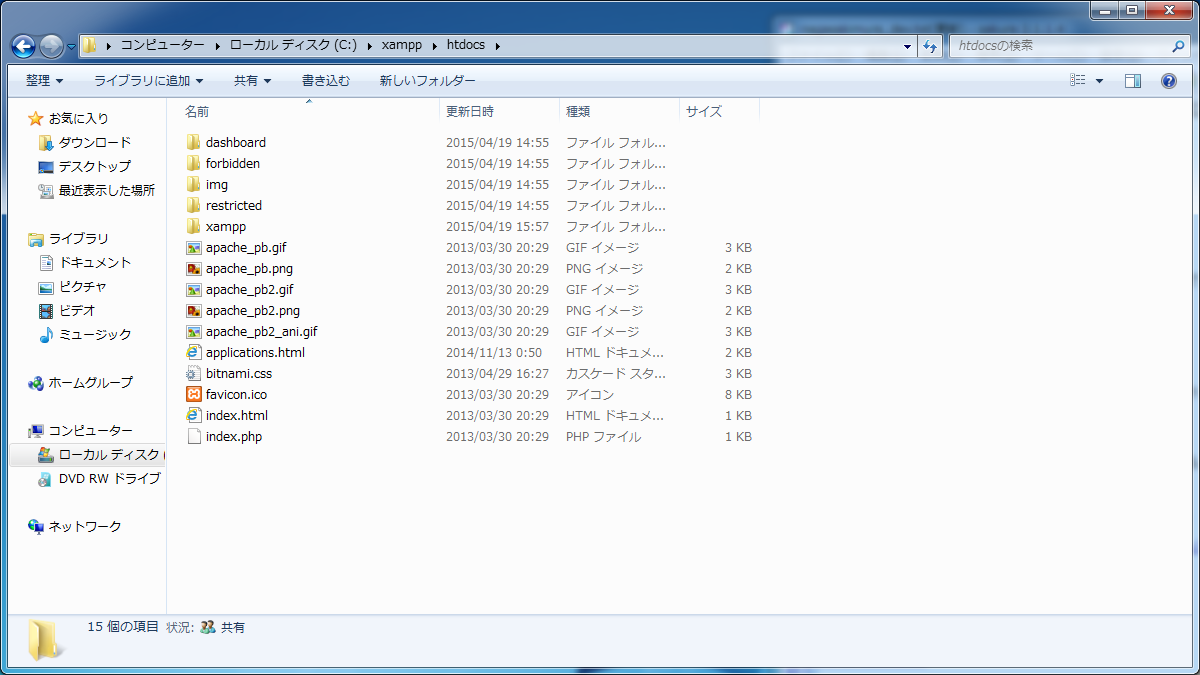Screen dimensions: 1200x675
Task: Click xampp in the address breadcrumb
Action: coord(402,45)
